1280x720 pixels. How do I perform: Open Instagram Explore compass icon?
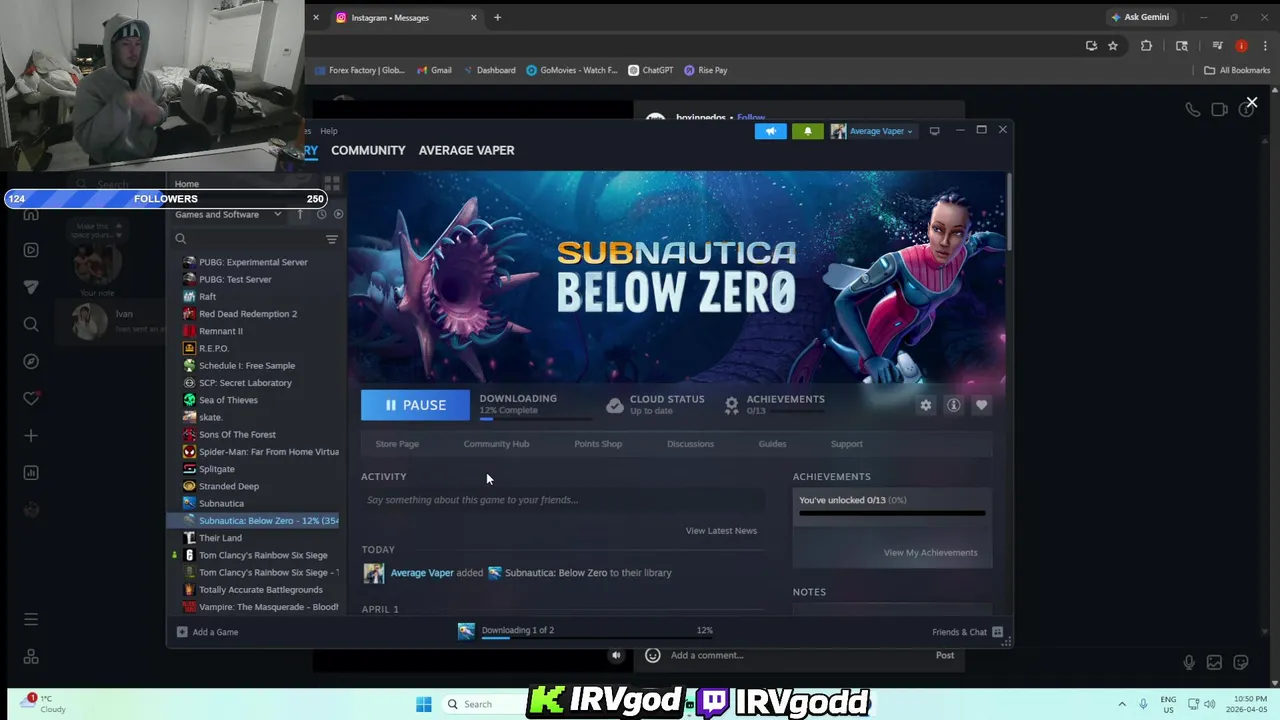(x=31, y=361)
